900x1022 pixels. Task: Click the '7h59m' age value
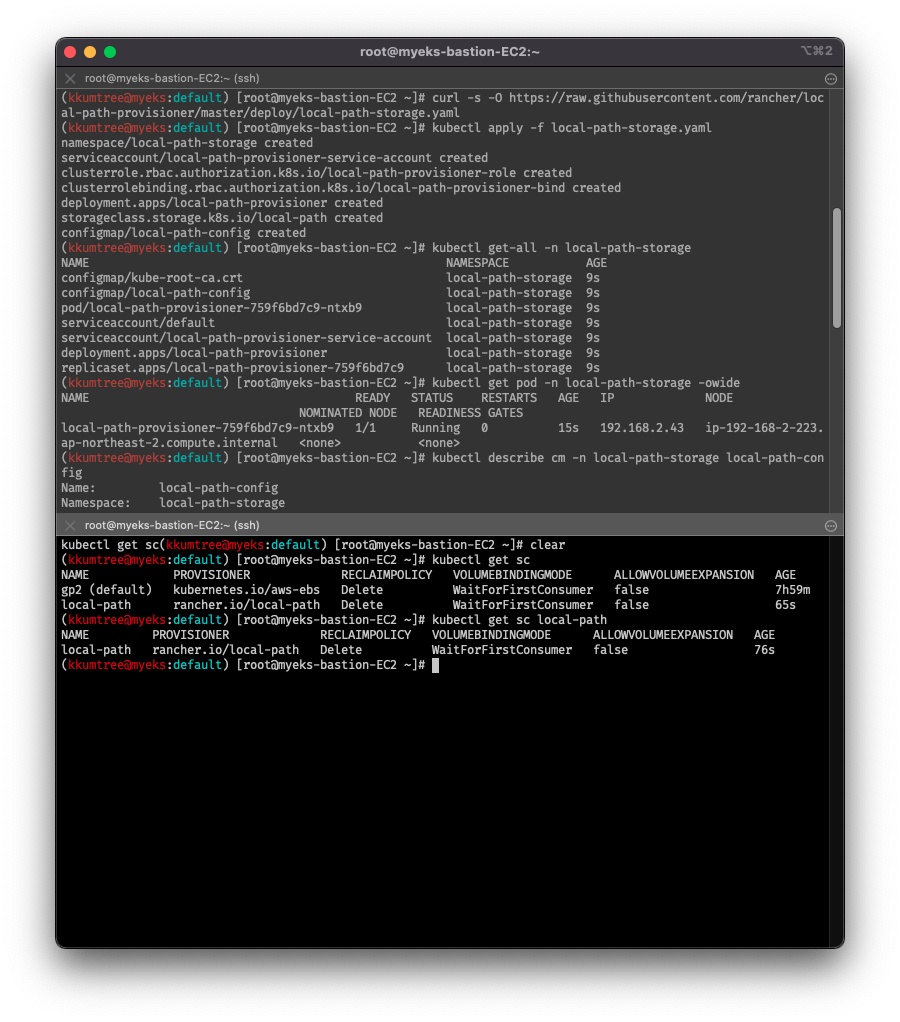coord(792,590)
